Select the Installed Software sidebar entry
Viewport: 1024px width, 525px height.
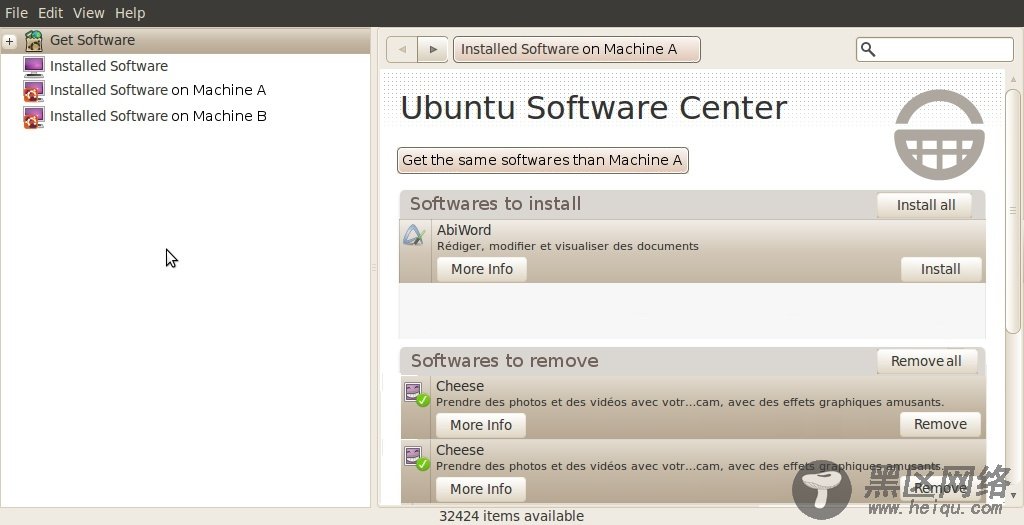(108, 66)
